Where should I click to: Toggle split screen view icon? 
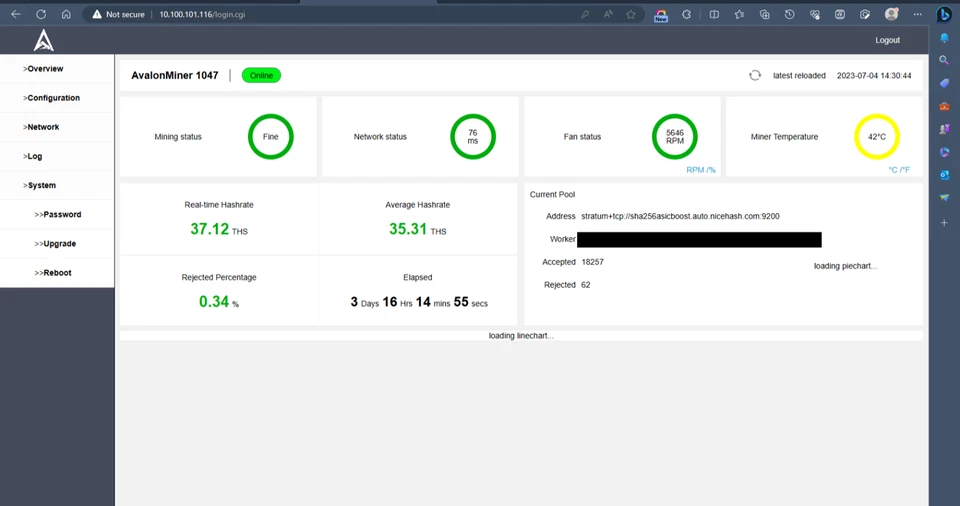[714, 14]
